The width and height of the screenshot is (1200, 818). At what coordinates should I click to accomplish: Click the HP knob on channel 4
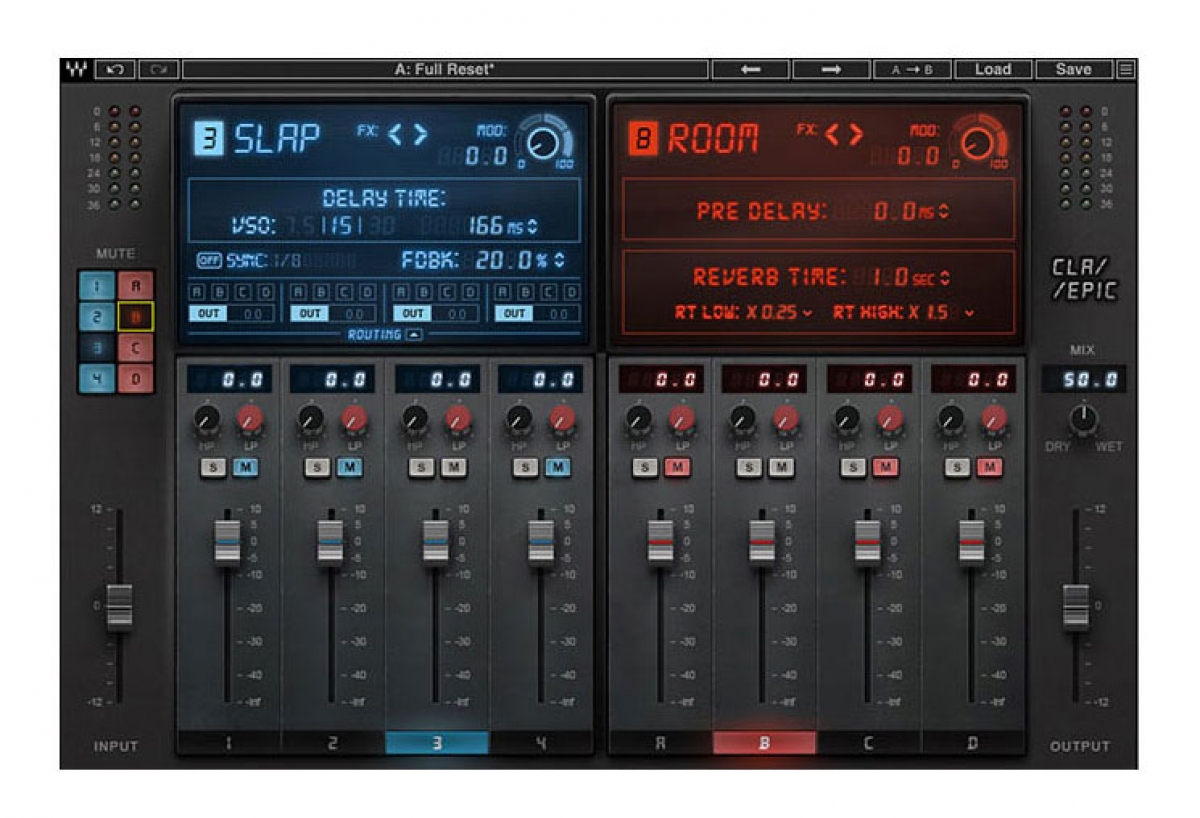(519, 419)
